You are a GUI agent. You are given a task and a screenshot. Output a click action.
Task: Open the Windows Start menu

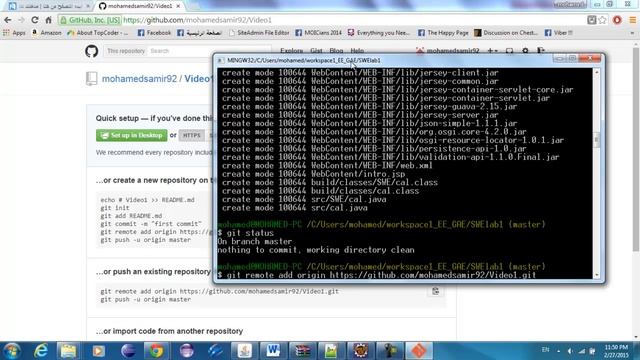pyautogui.click(x=12, y=351)
